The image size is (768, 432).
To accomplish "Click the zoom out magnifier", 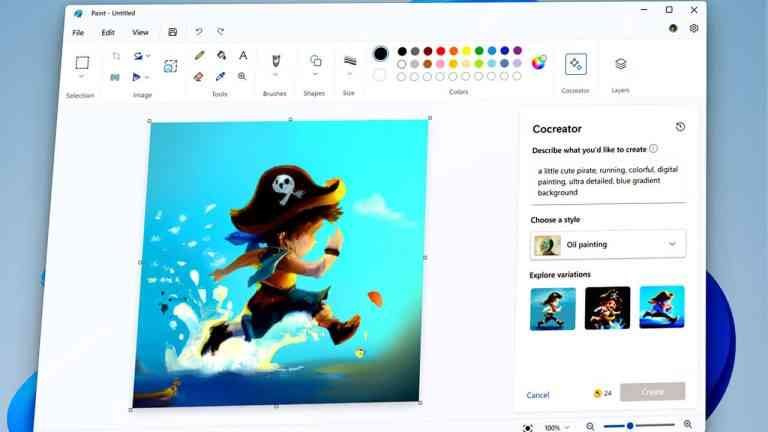I will point(590,427).
